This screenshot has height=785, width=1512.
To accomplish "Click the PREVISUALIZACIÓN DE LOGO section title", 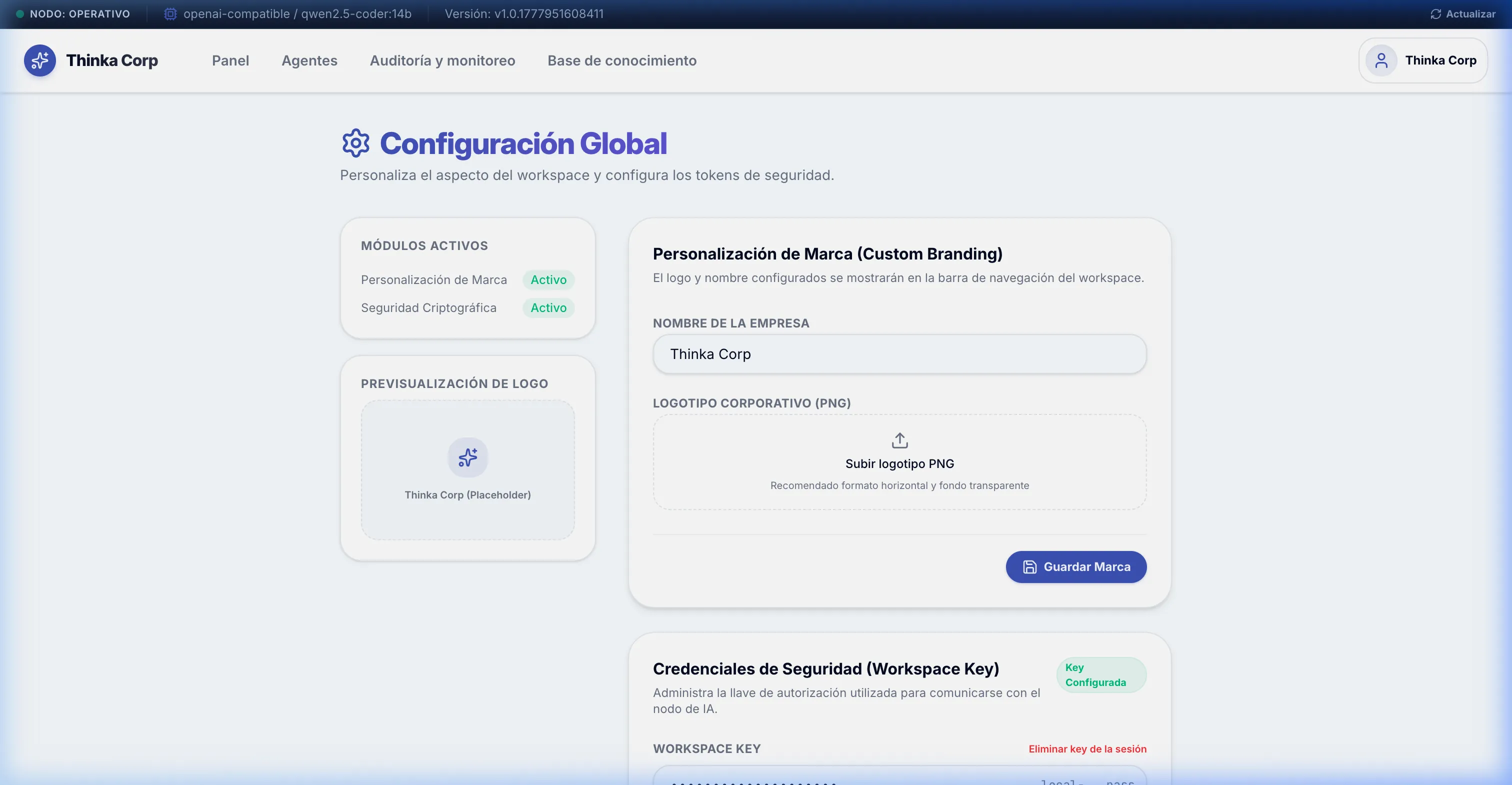I will click(454, 384).
